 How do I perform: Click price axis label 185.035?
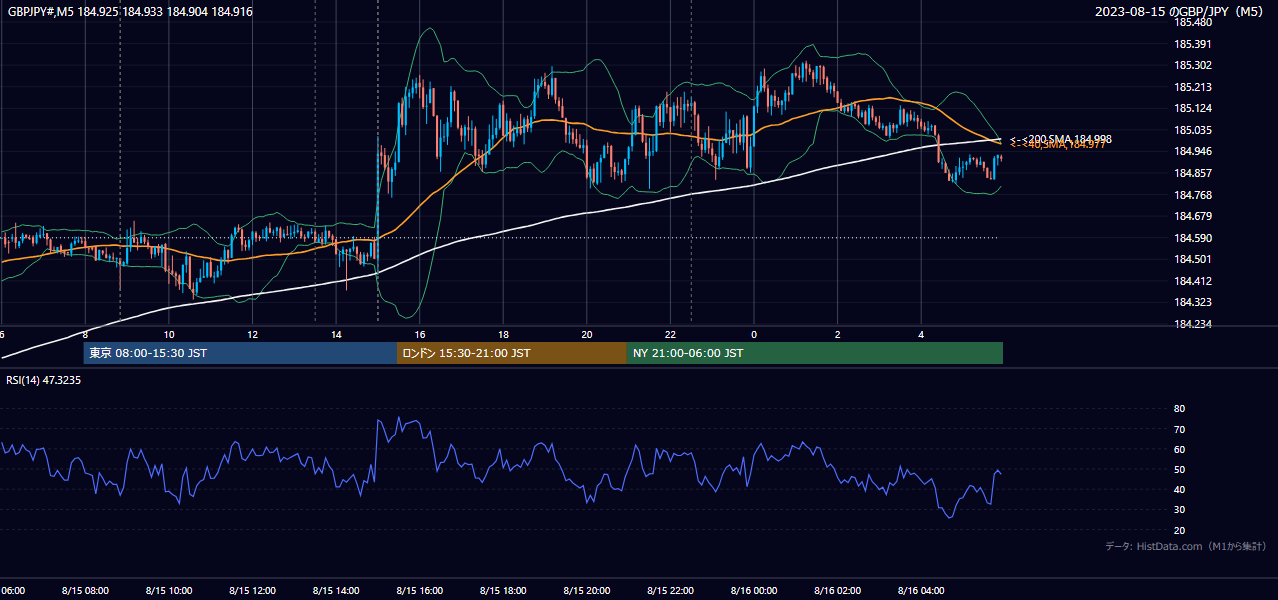pos(1191,130)
